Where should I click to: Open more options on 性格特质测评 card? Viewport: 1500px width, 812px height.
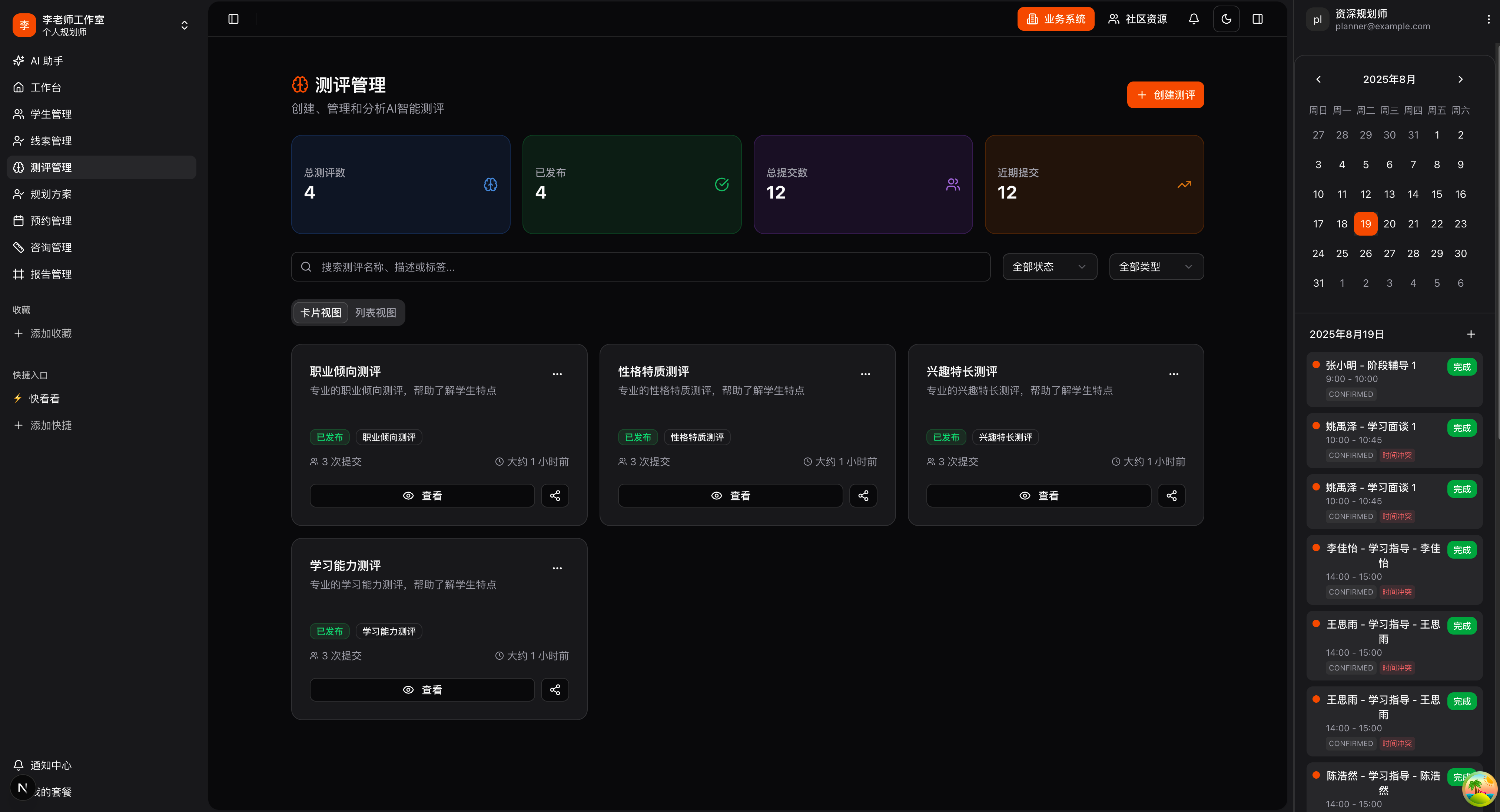click(x=865, y=374)
